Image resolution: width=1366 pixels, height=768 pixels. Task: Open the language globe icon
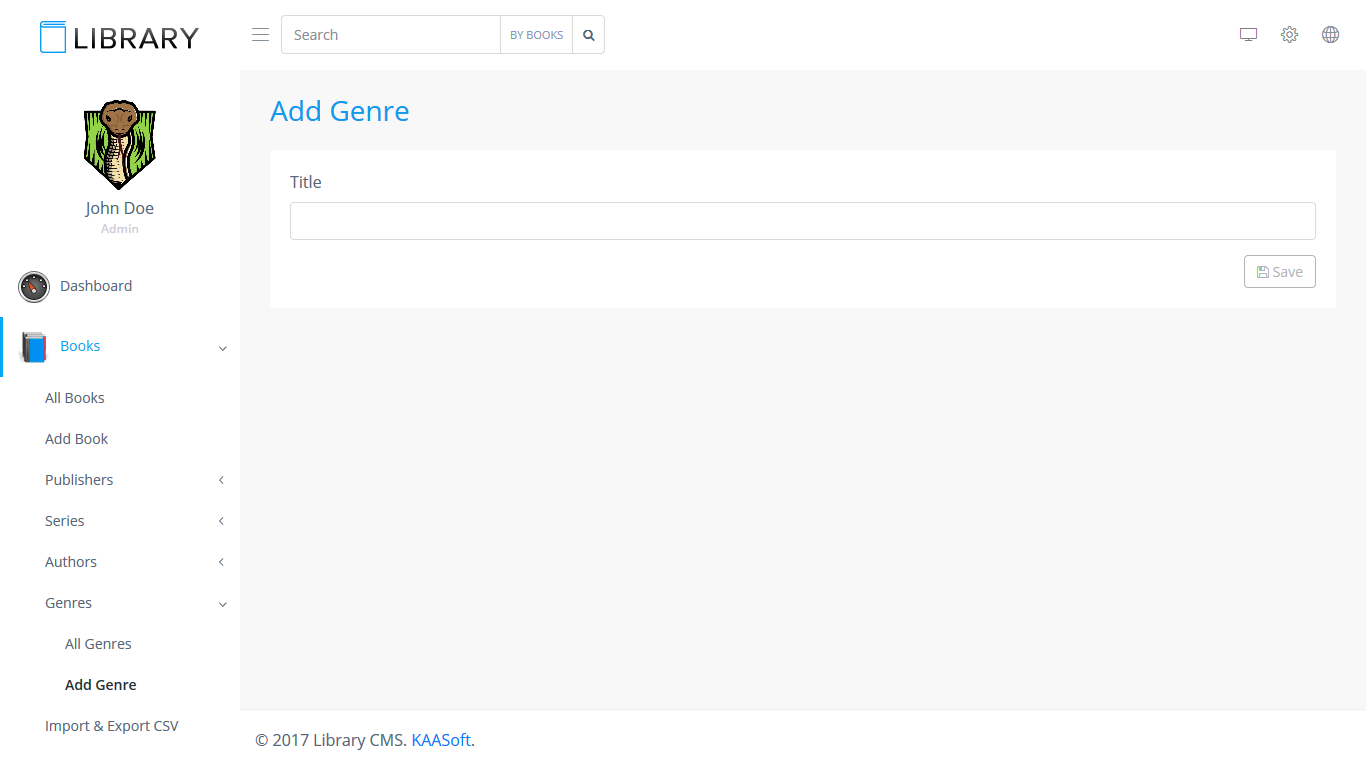point(1330,35)
